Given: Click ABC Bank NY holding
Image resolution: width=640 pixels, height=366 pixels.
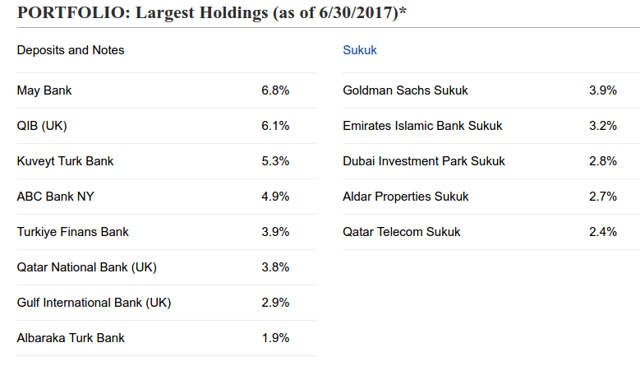Looking at the screenshot, I should pos(167,197).
